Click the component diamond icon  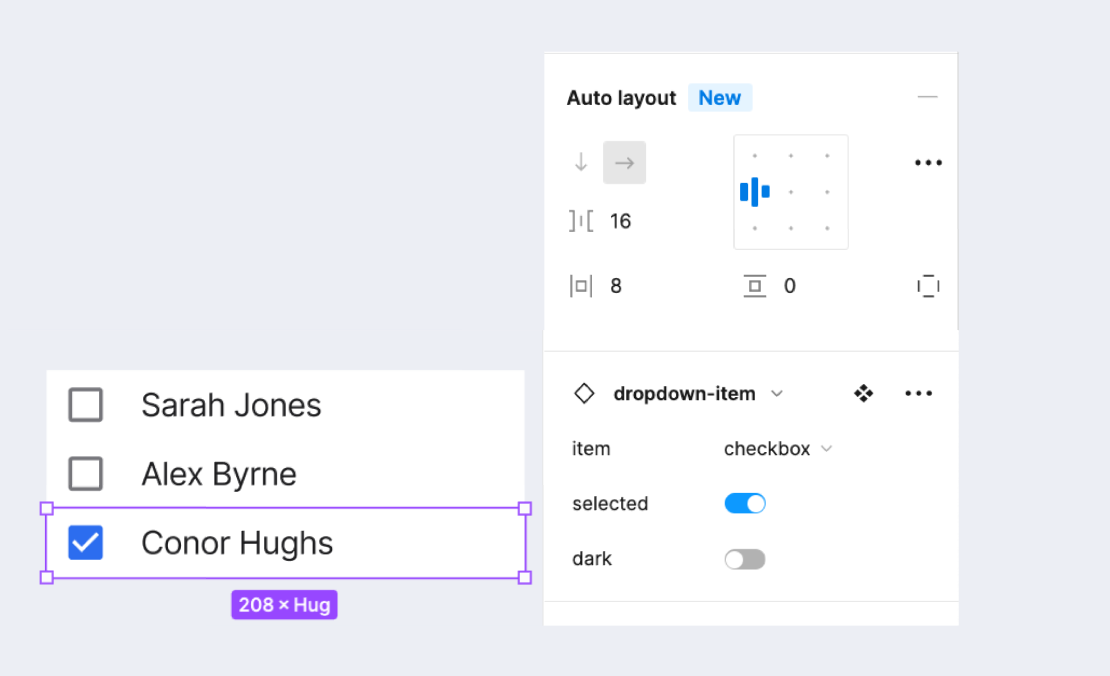(x=584, y=394)
